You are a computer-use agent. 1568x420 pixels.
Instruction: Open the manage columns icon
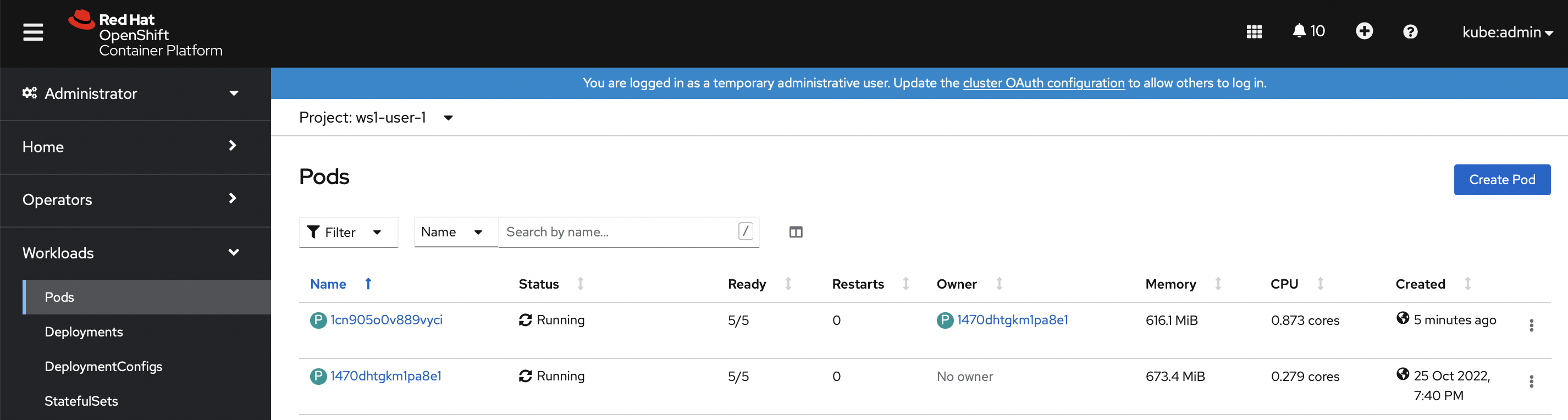tap(796, 232)
